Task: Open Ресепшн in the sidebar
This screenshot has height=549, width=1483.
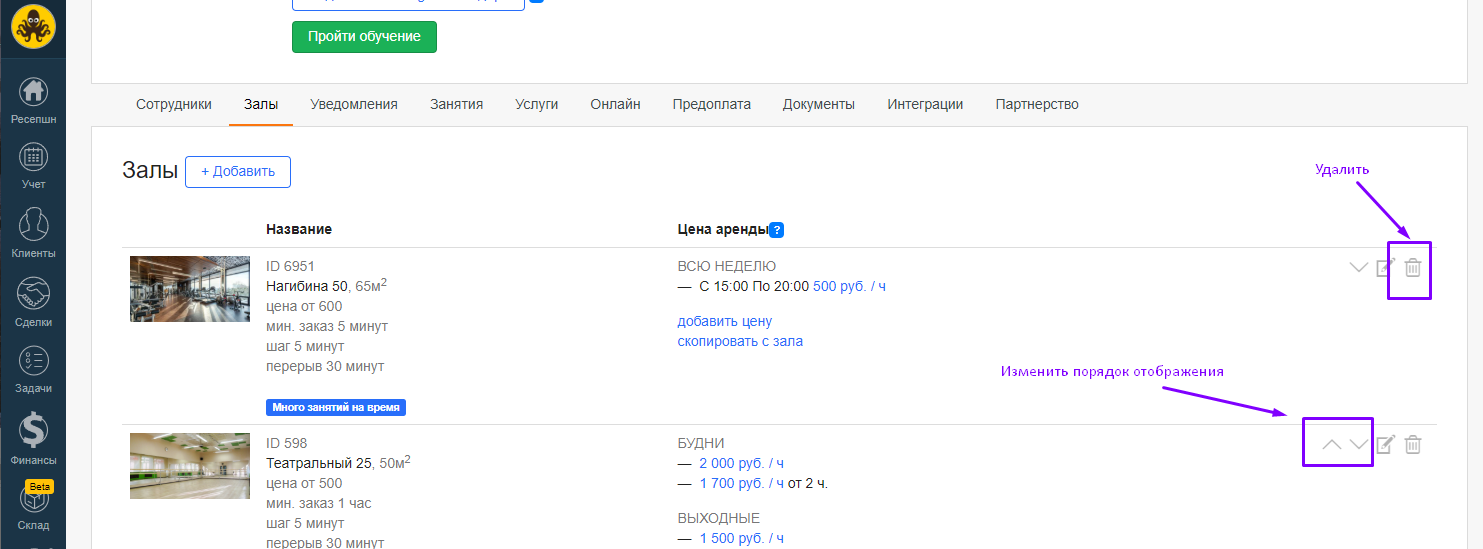Action: pos(33,100)
